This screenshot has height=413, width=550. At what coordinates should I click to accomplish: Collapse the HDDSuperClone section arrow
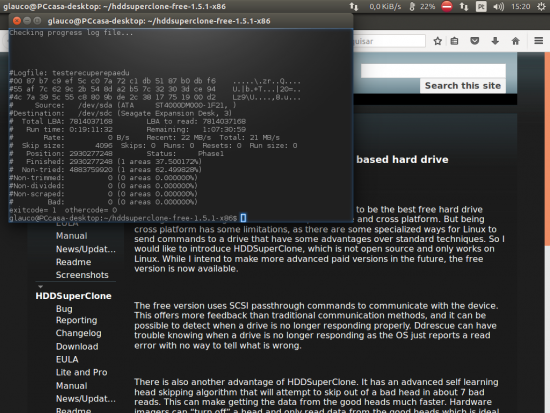(x=40, y=286)
